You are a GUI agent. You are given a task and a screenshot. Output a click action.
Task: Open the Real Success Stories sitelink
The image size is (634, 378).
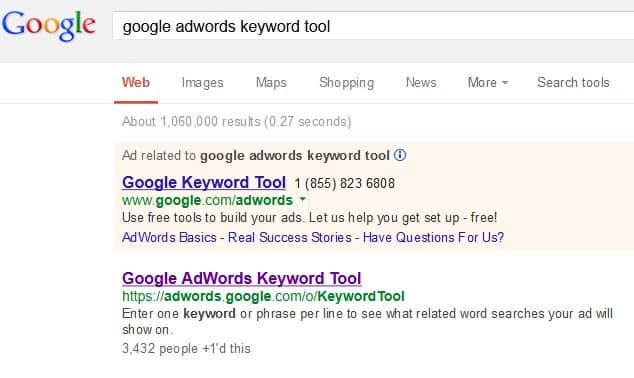290,237
